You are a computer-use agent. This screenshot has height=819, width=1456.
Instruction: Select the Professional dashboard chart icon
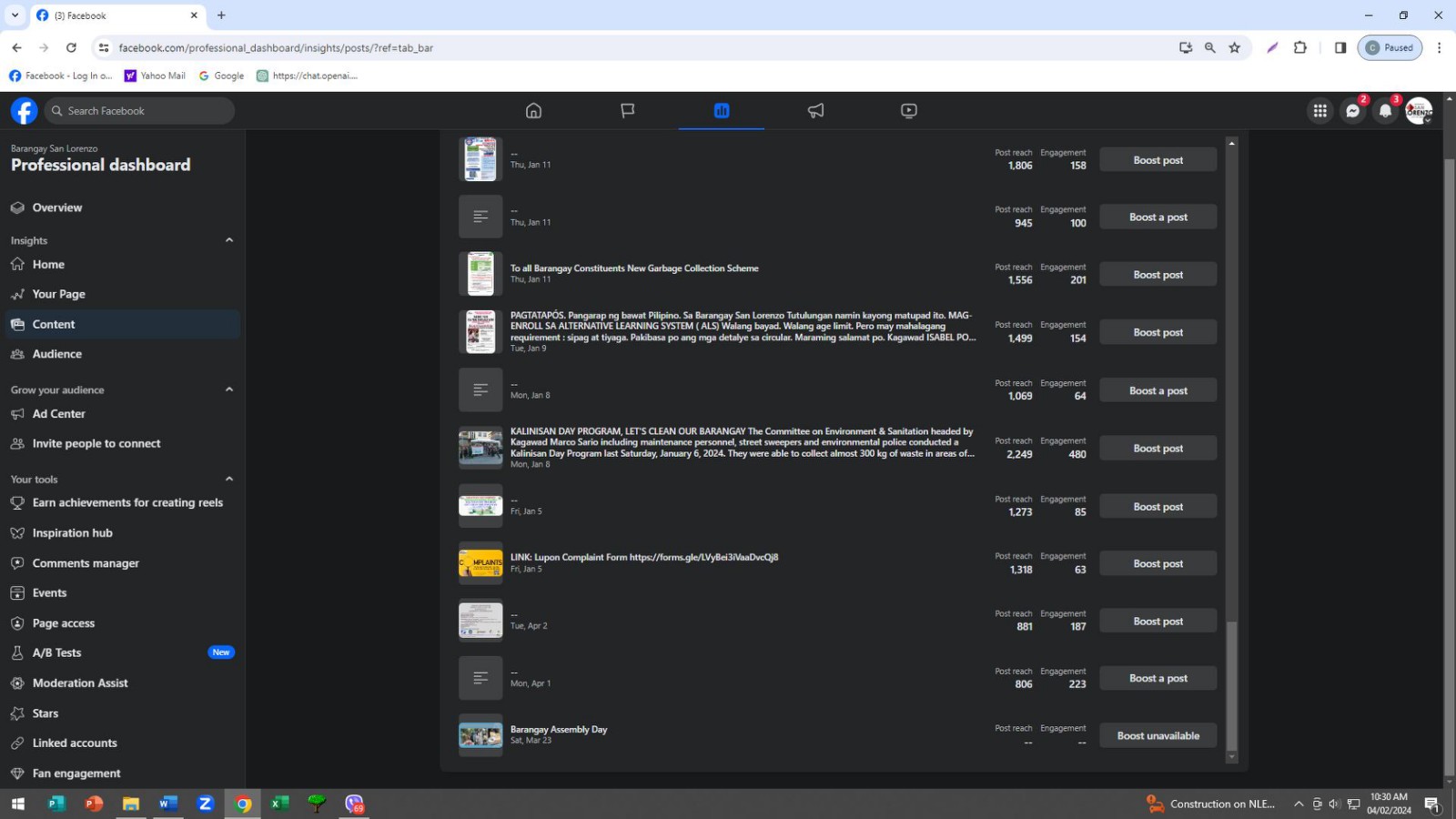pyautogui.click(x=722, y=111)
